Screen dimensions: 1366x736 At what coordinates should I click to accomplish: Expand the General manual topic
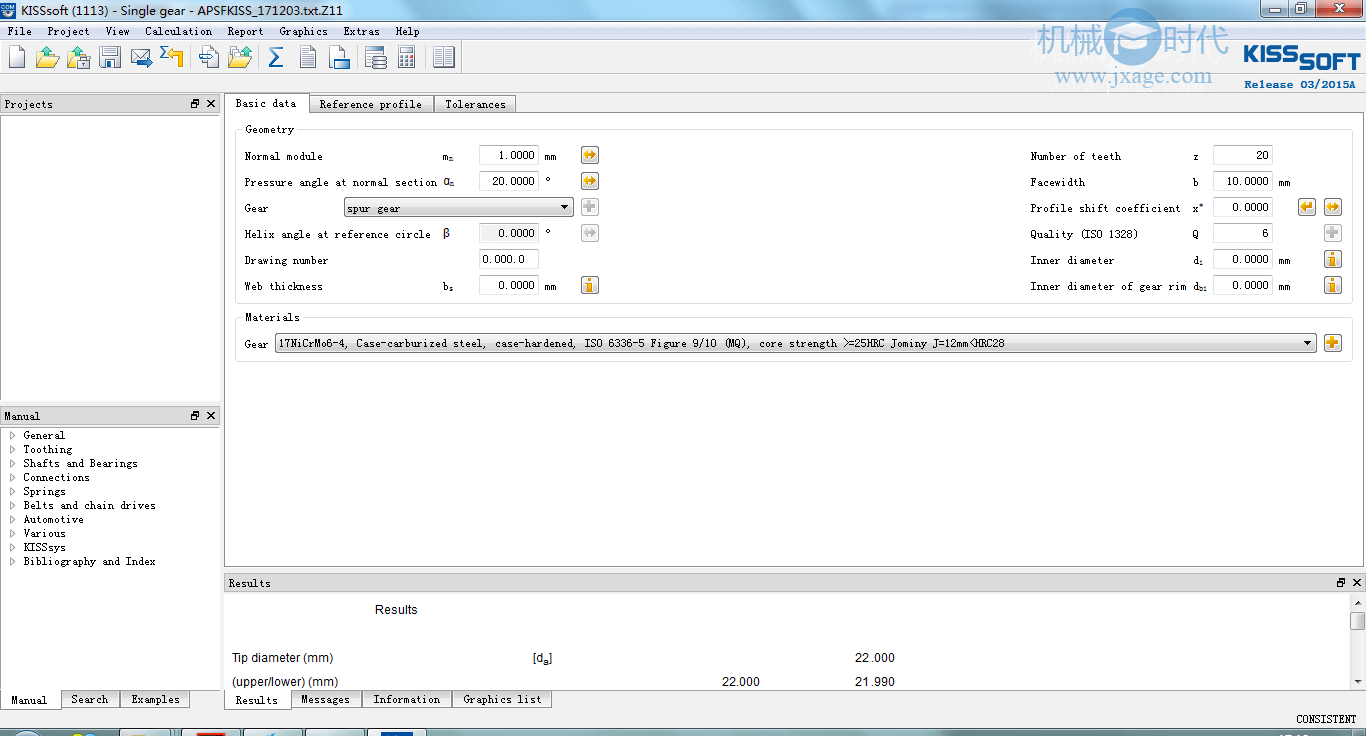click(x=13, y=435)
